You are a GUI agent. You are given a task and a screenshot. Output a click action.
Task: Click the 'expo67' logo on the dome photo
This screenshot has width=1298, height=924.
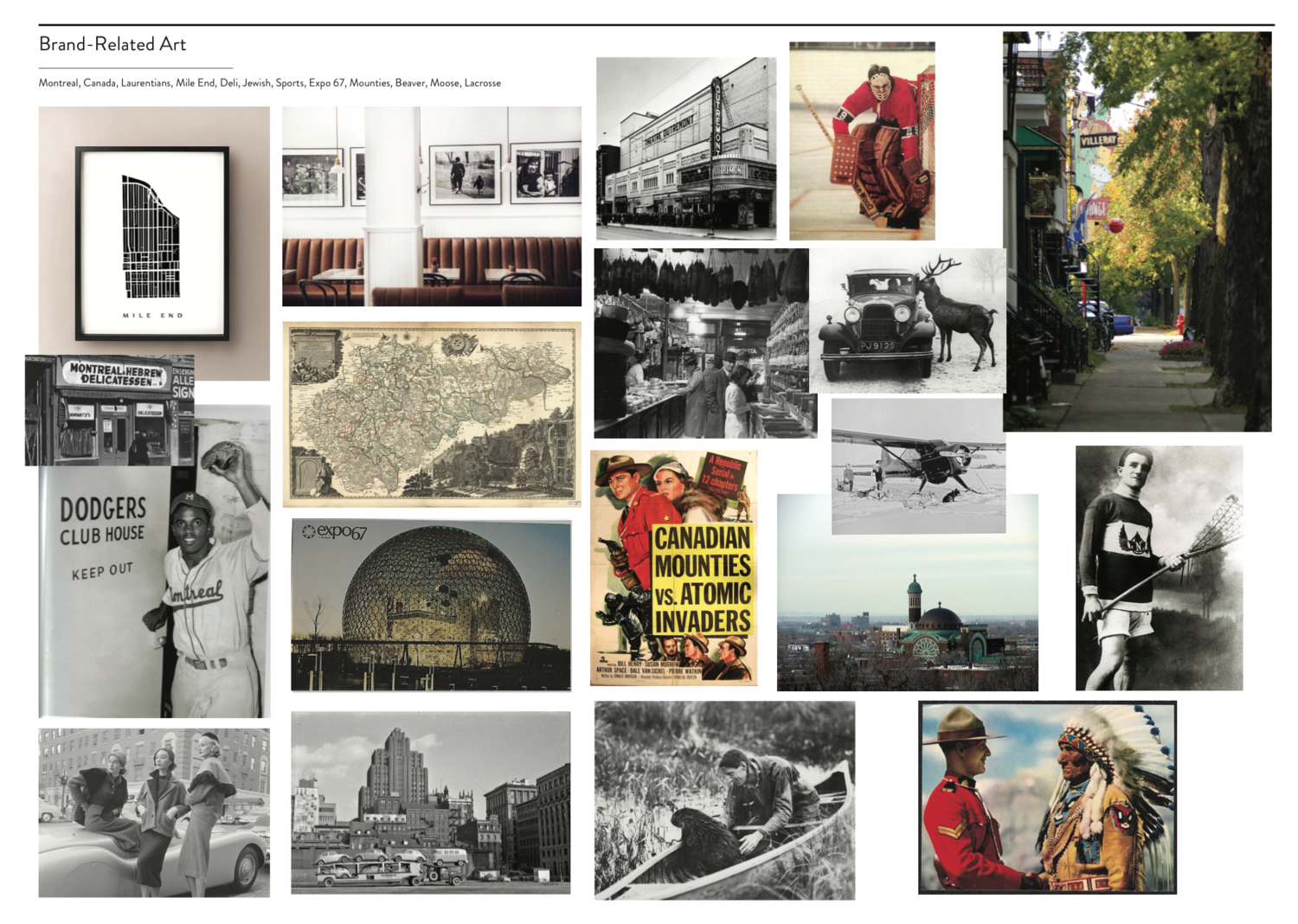(334, 532)
